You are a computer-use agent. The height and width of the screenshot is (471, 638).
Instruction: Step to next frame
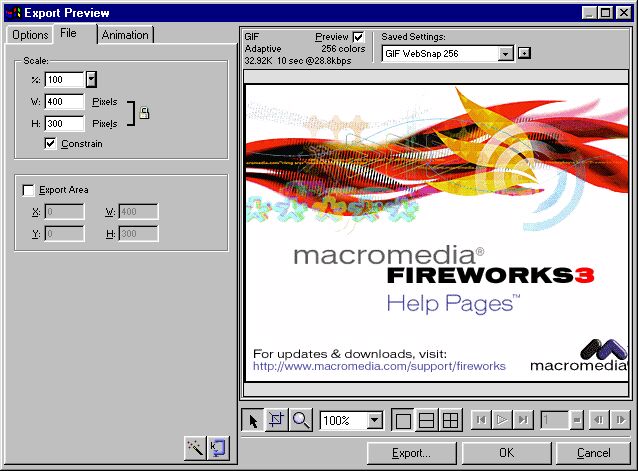pyautogui.click(x=620, y=420)
